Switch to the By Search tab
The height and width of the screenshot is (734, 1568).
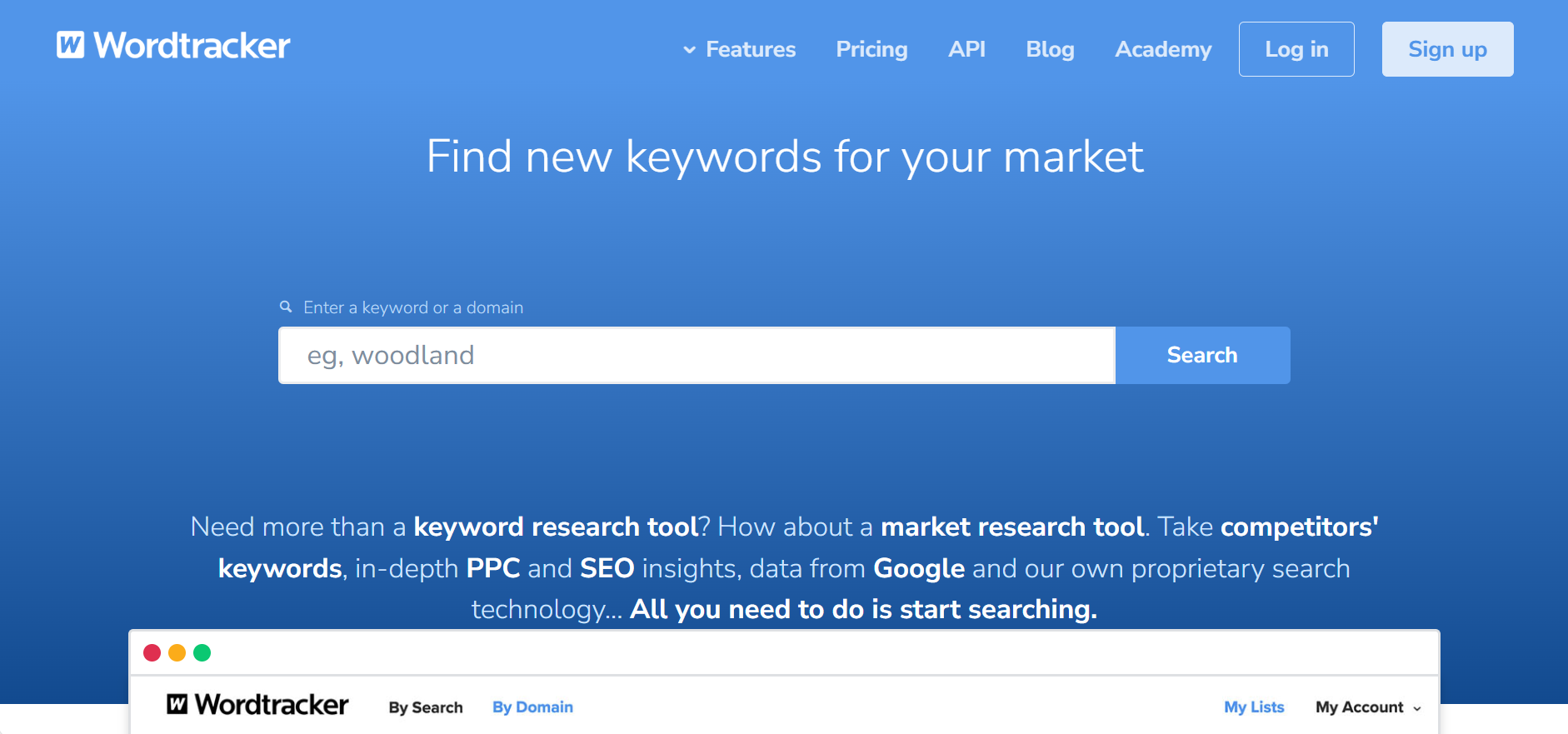(426, 707)
